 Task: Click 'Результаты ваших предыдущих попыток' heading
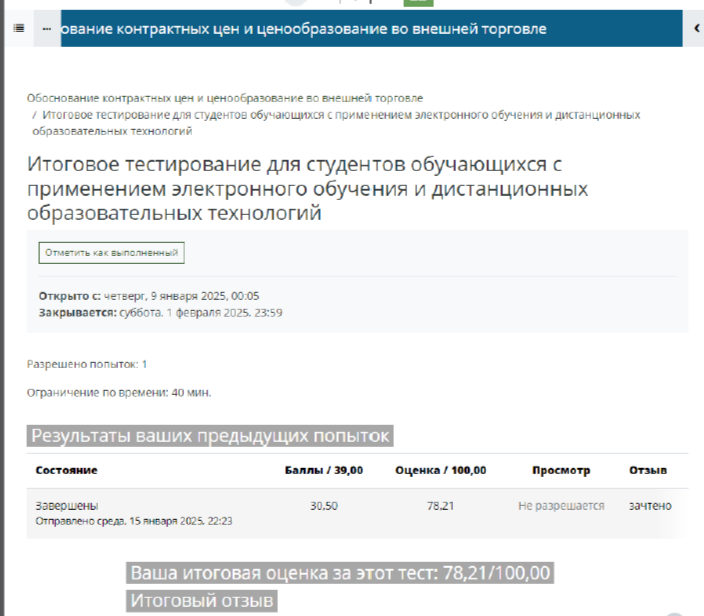tap(210, 436)
